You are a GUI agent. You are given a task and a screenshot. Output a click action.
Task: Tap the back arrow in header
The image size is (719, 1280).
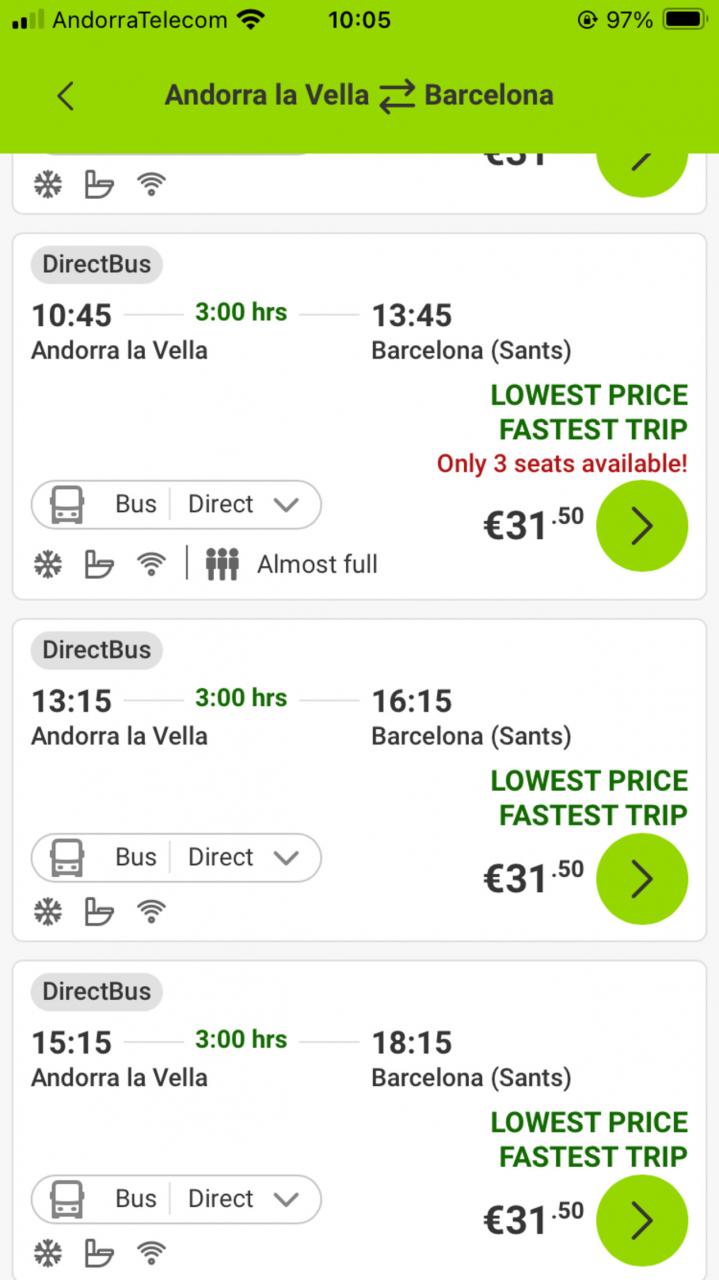[66, 96]
